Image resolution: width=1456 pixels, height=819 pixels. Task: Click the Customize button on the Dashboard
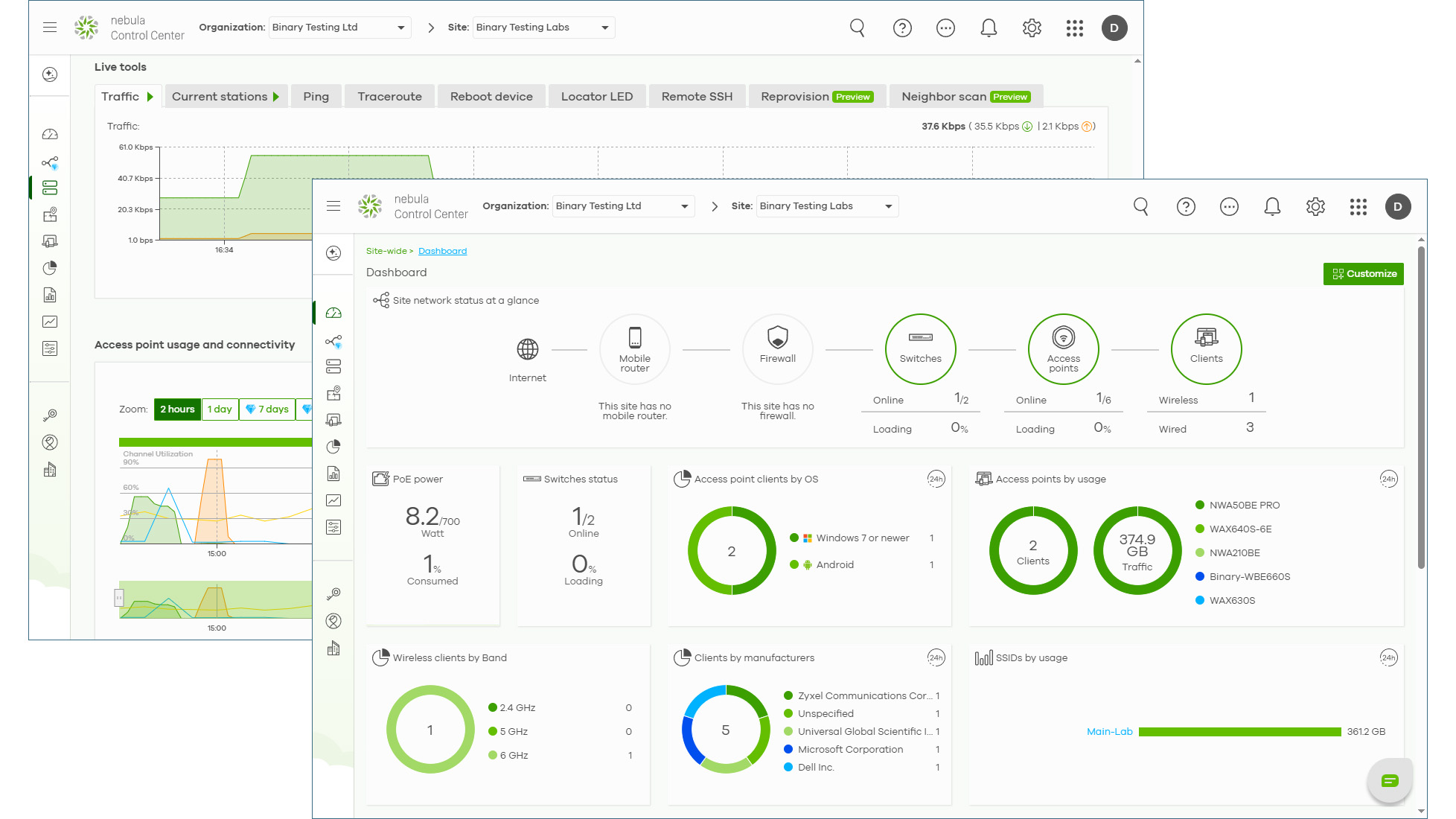pyautogui.click(x=1363, y=273)
